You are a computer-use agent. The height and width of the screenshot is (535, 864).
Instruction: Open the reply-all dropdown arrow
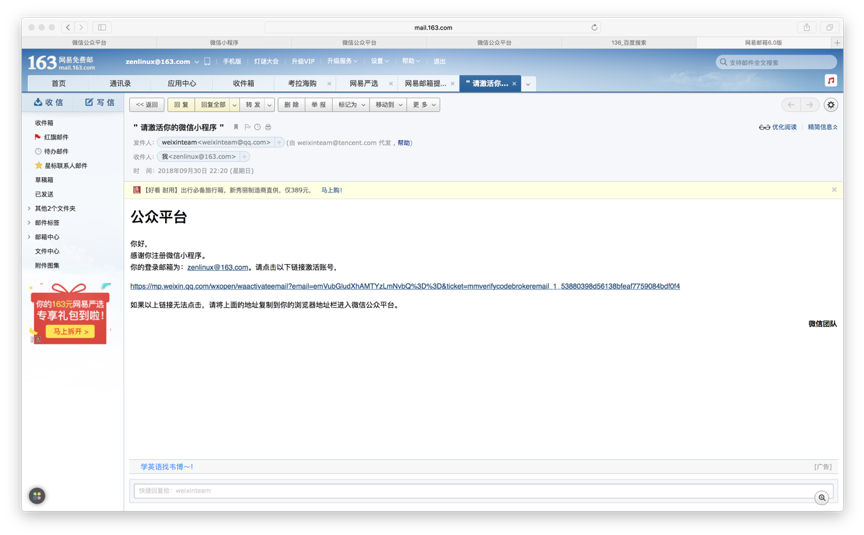pos(234,105)
